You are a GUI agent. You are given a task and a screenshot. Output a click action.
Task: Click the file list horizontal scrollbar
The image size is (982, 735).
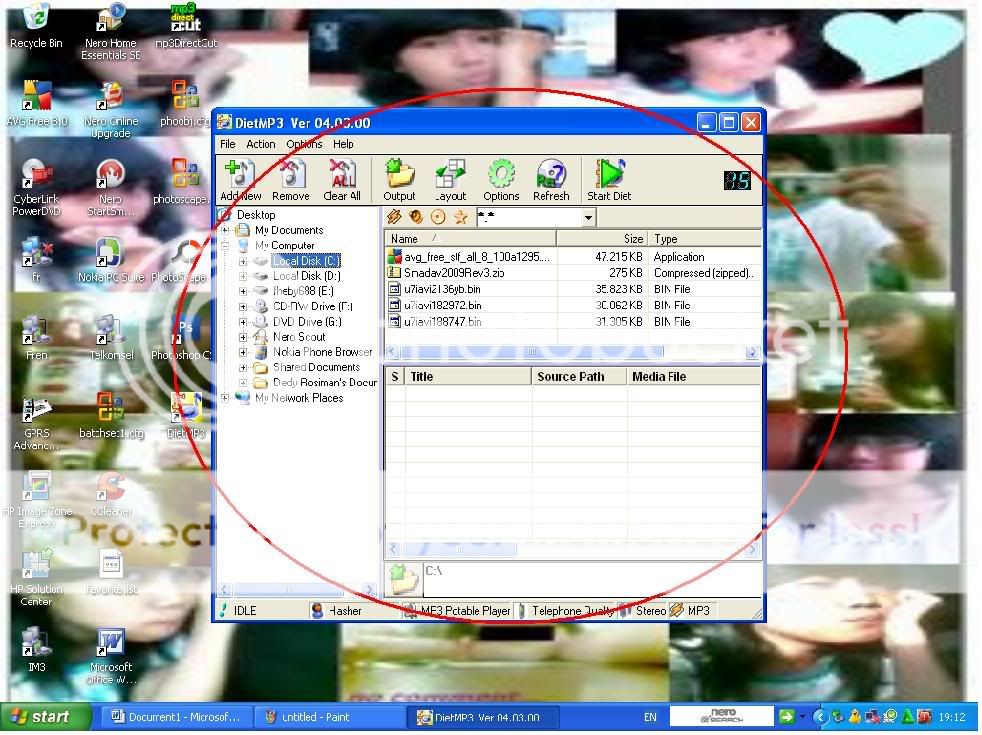click(570, 352)
